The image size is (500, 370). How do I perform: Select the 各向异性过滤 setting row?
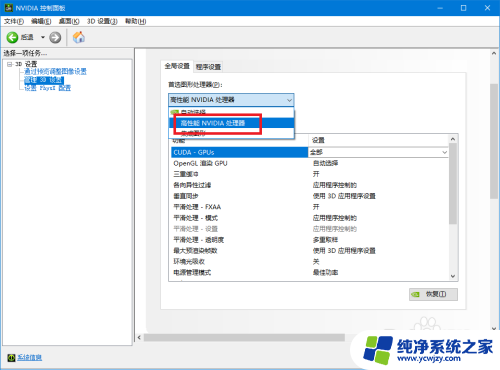(309, 185)
